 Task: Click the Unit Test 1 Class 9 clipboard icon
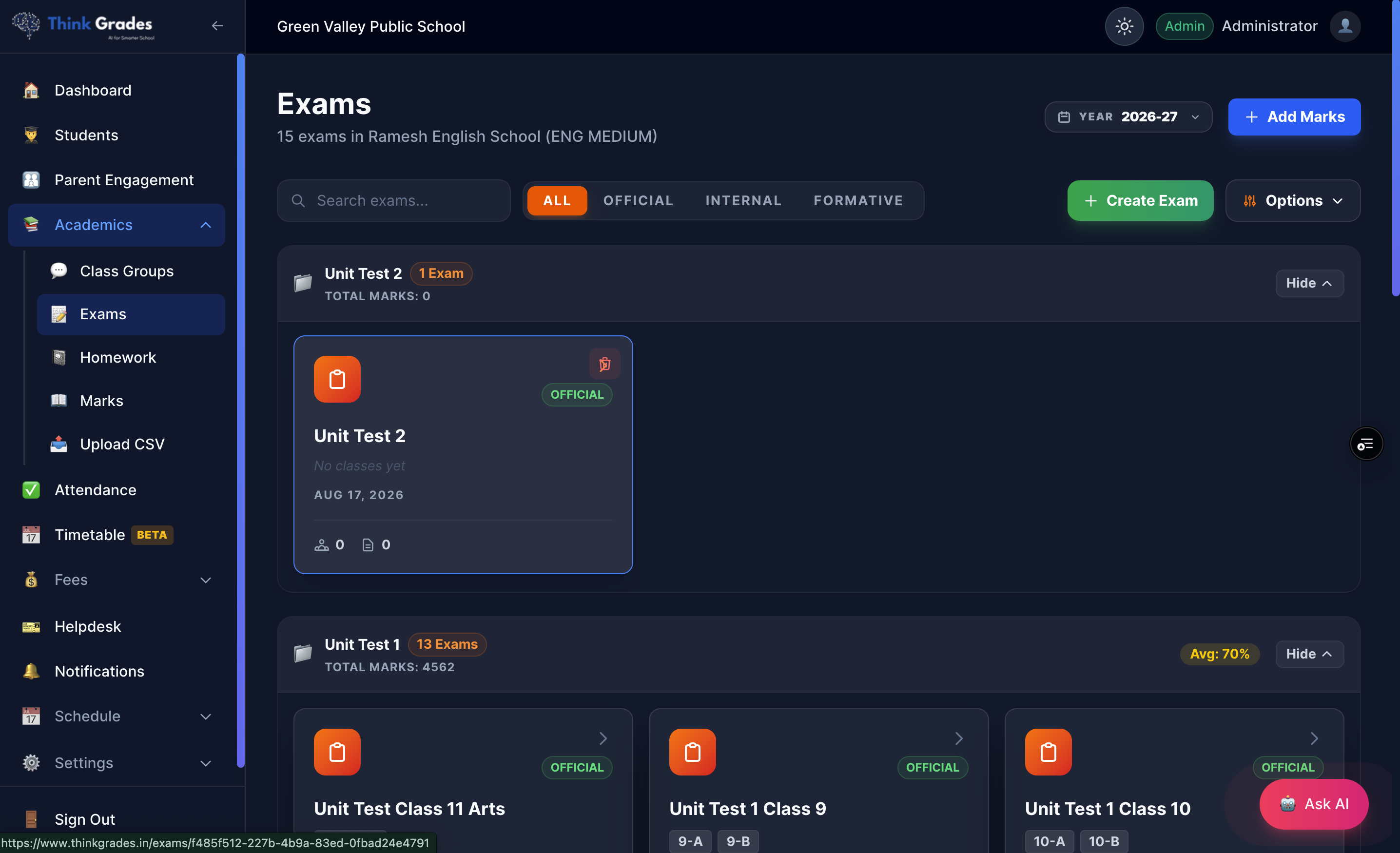click(x=693, y=752)
